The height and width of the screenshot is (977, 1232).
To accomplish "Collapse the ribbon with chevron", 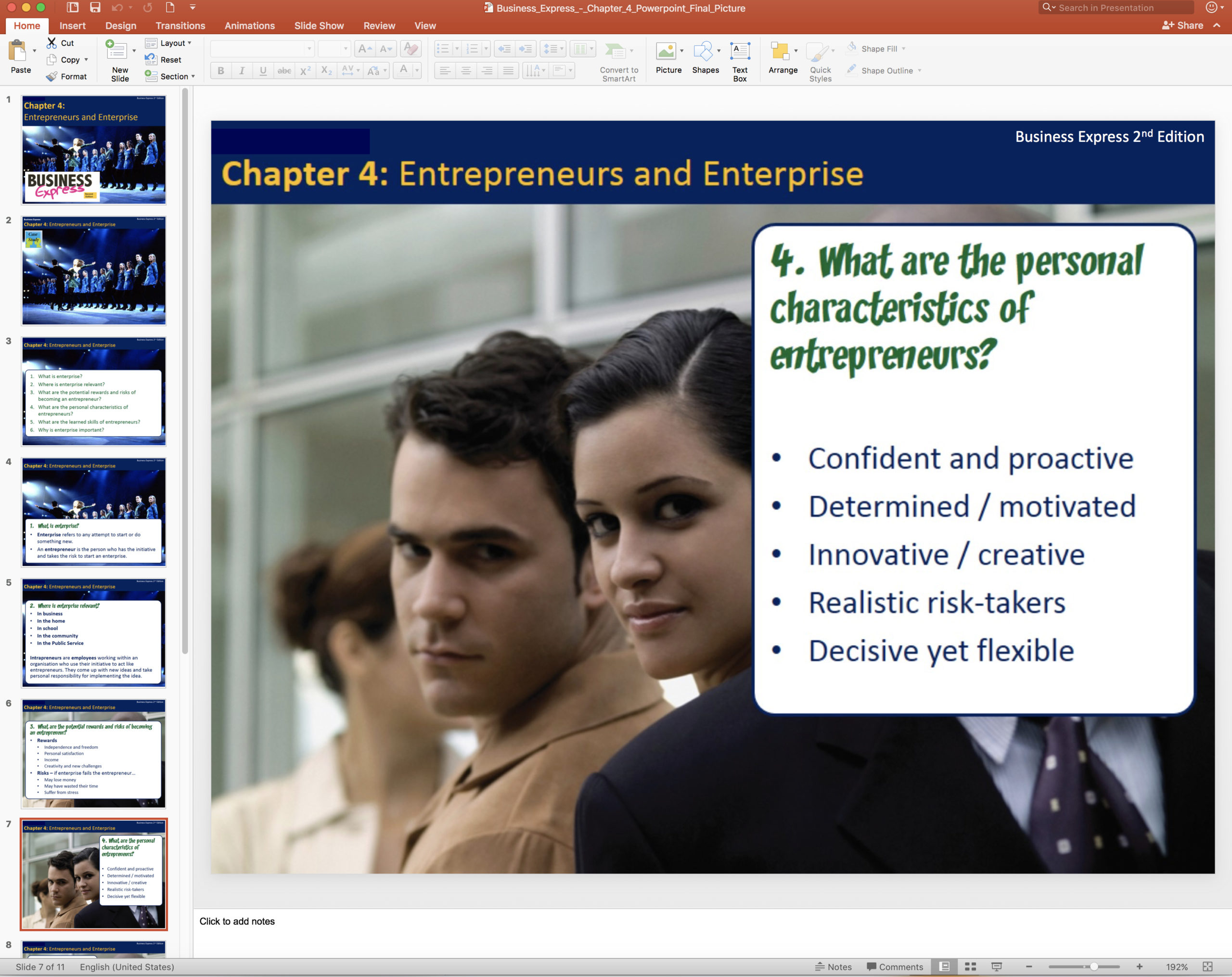I will [x=1217, y=25].
